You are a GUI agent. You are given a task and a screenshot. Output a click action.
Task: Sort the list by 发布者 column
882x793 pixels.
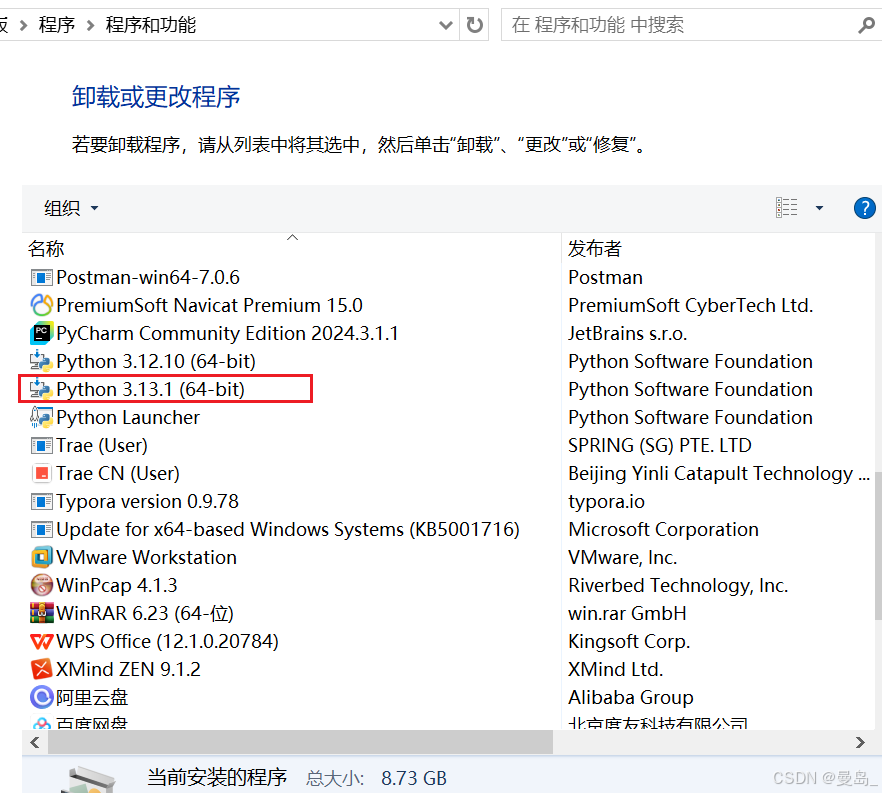tap(595, 249)
